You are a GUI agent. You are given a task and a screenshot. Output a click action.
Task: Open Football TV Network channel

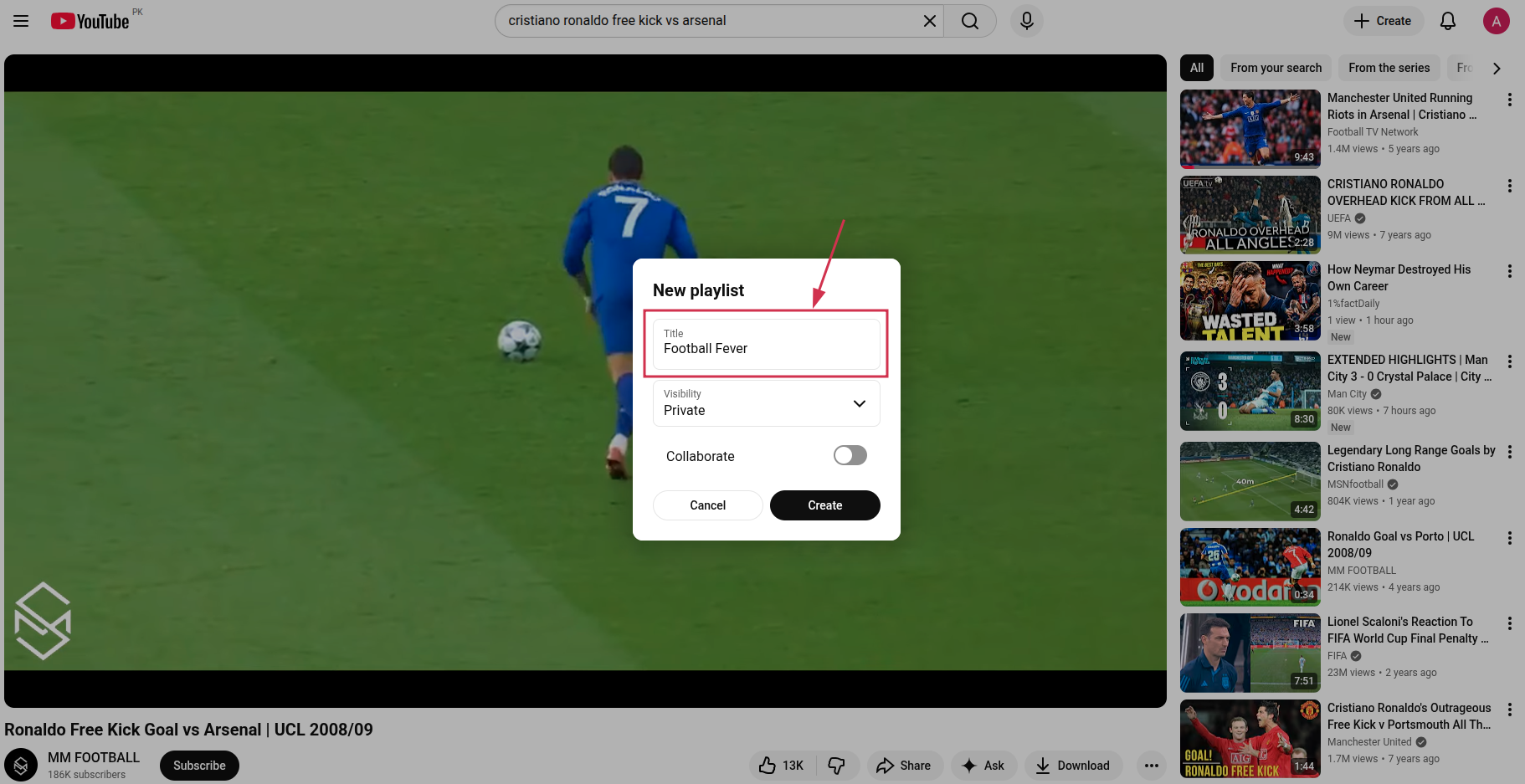click(x=1373, y=132)
